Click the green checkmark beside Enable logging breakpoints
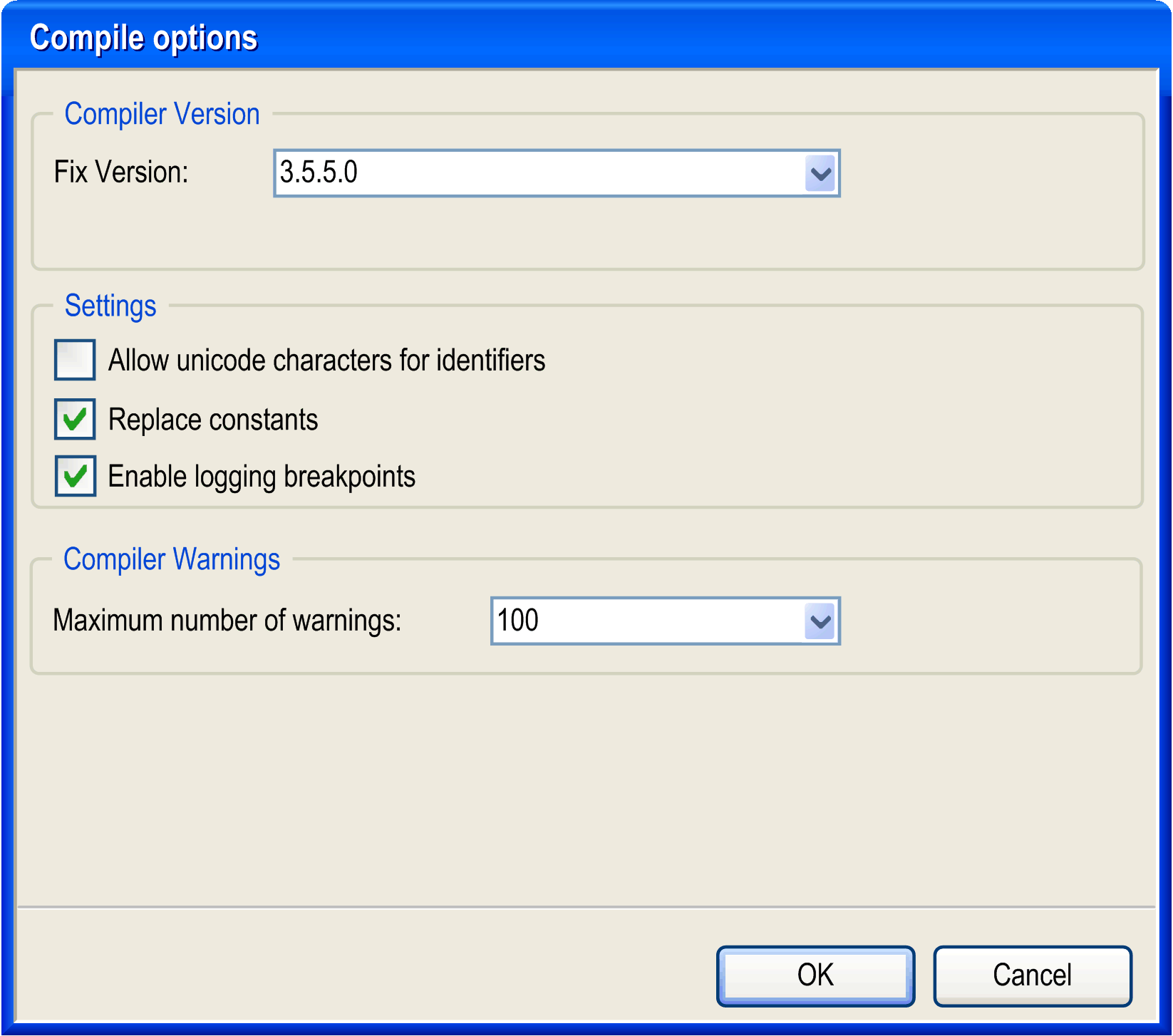 75,476
